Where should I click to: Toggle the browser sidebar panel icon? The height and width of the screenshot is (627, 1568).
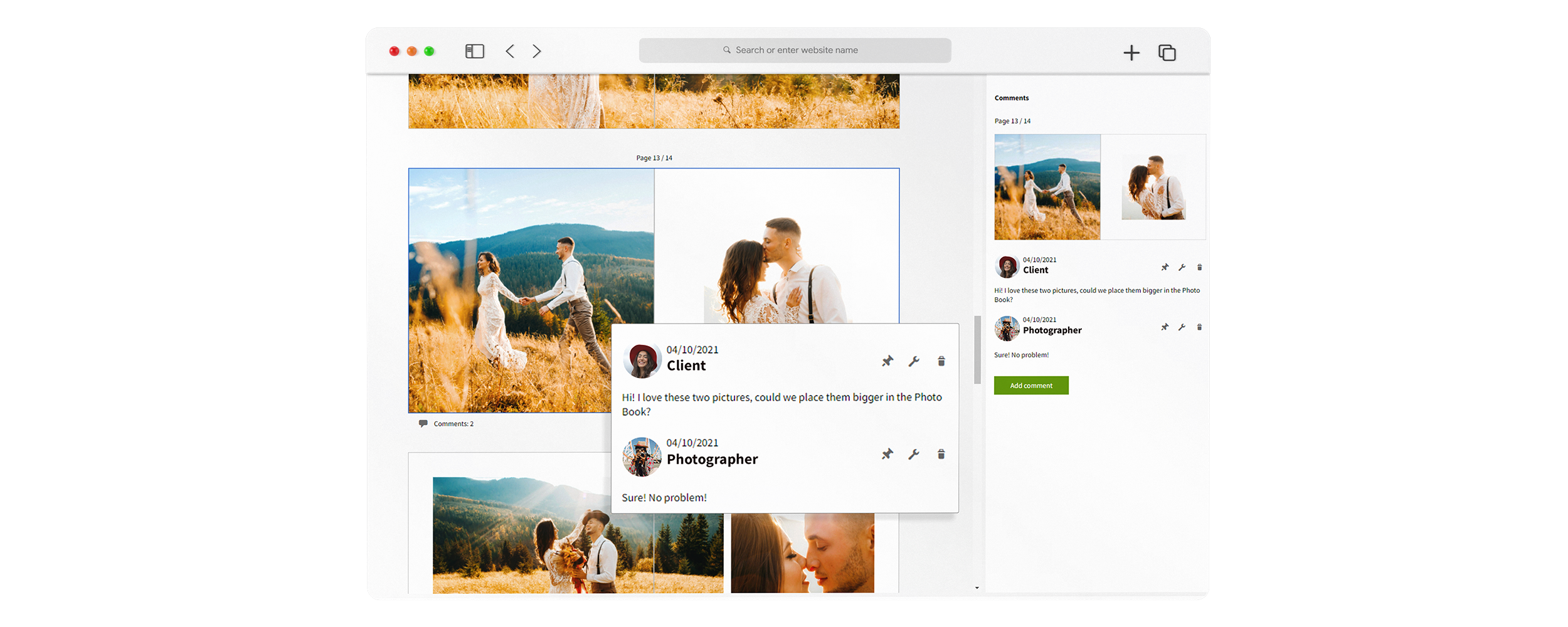tap(474, 51)
